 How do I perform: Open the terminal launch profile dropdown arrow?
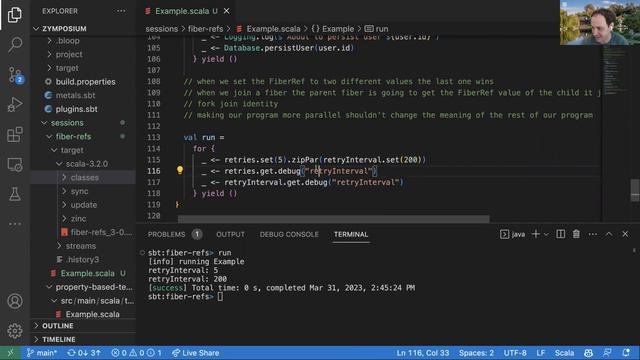pyautogui.click(x=547, y=234)
